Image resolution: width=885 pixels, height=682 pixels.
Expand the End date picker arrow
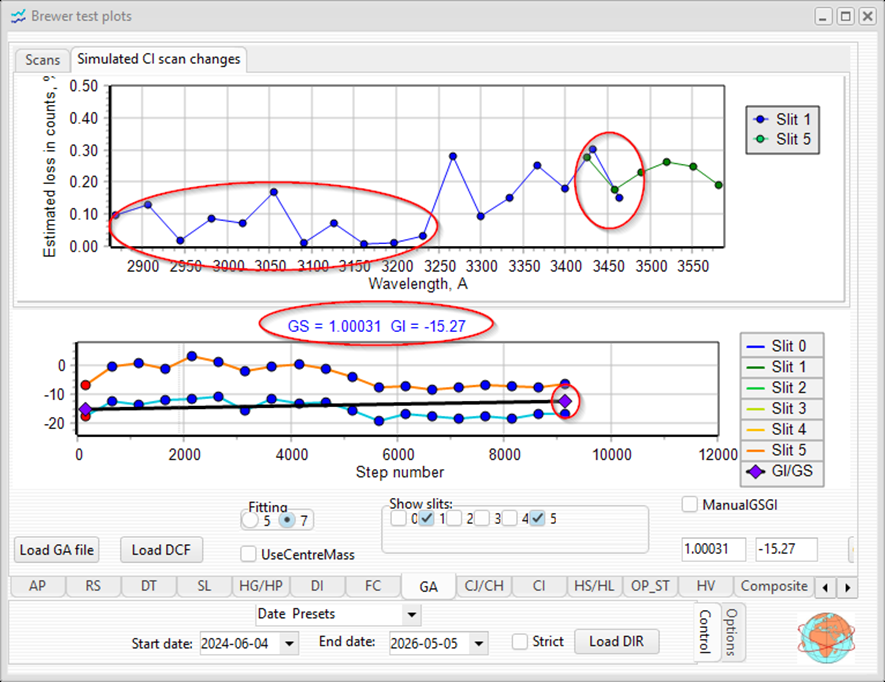click(x=479, y=644)
